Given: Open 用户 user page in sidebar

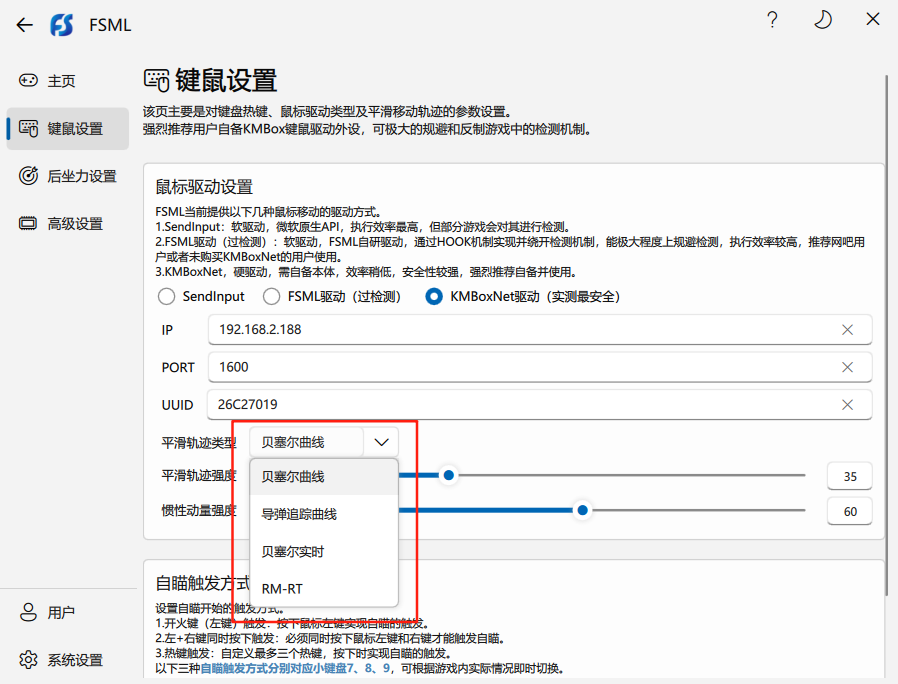Looking at the screenshot, I should [x=62, y=612].
